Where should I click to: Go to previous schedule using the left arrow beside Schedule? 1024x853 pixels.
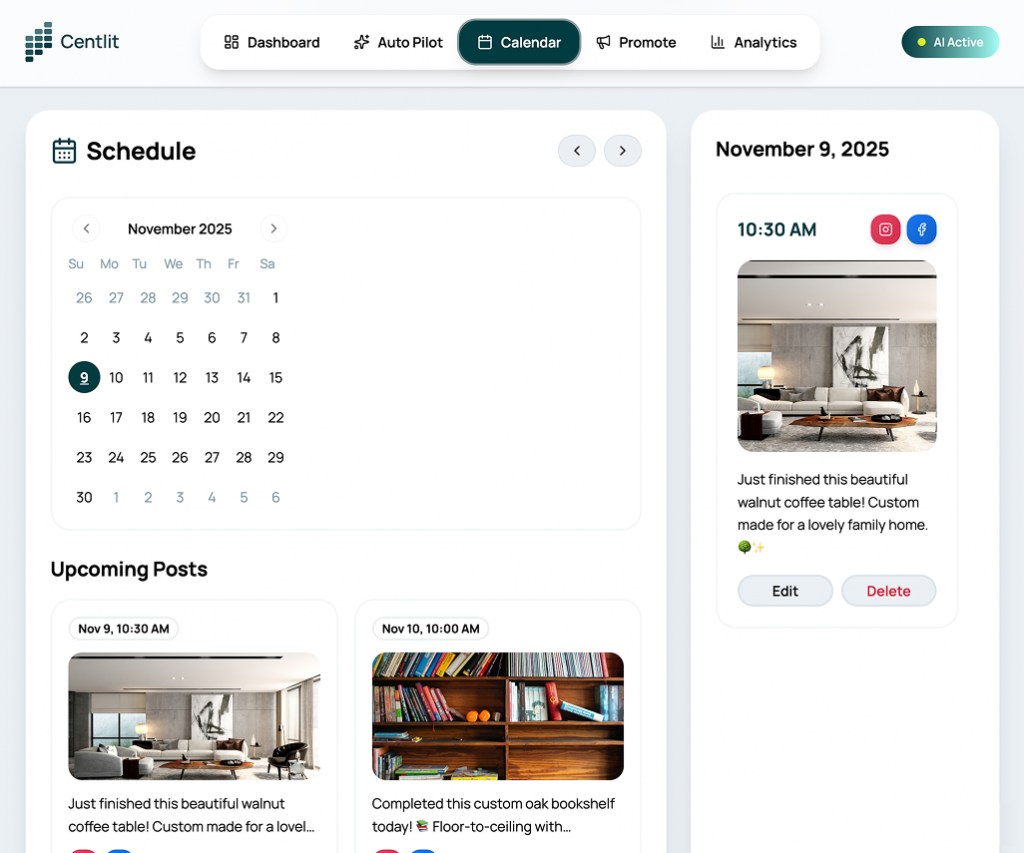point(577,151)
